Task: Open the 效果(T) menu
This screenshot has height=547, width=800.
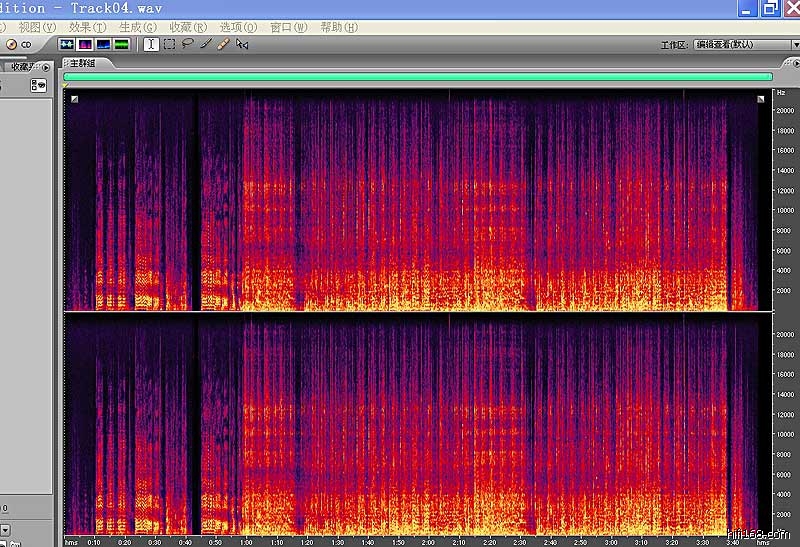Action: [87, 27]
